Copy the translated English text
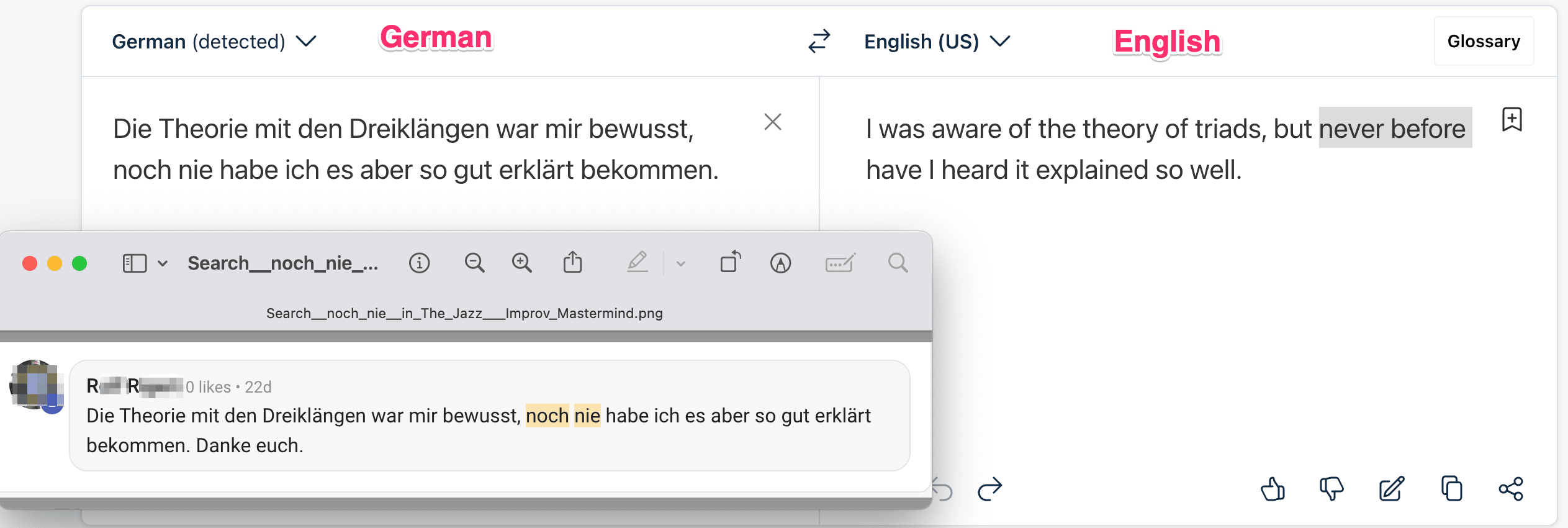The height and width of the screenshot is (528, 1568). 1451,489
